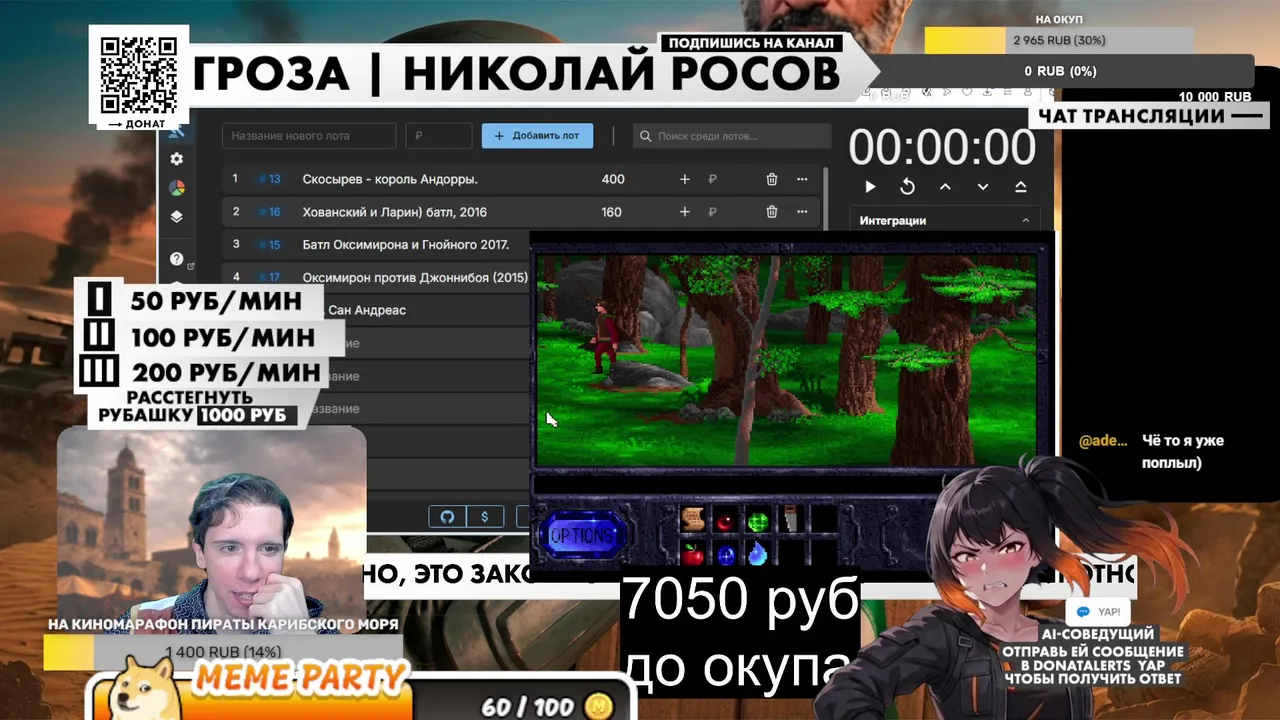Click chat message Чё то я уже поплыл)
The height and width of the screenshot is (720, 1280).
click(1183, 452)
